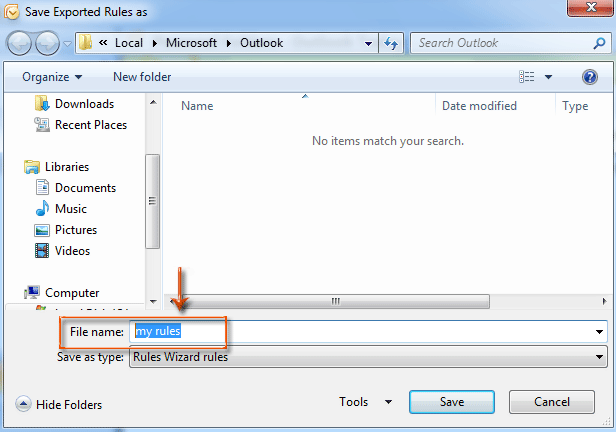
Task: Click New folder in toolbar
Action: coord(142,77)
